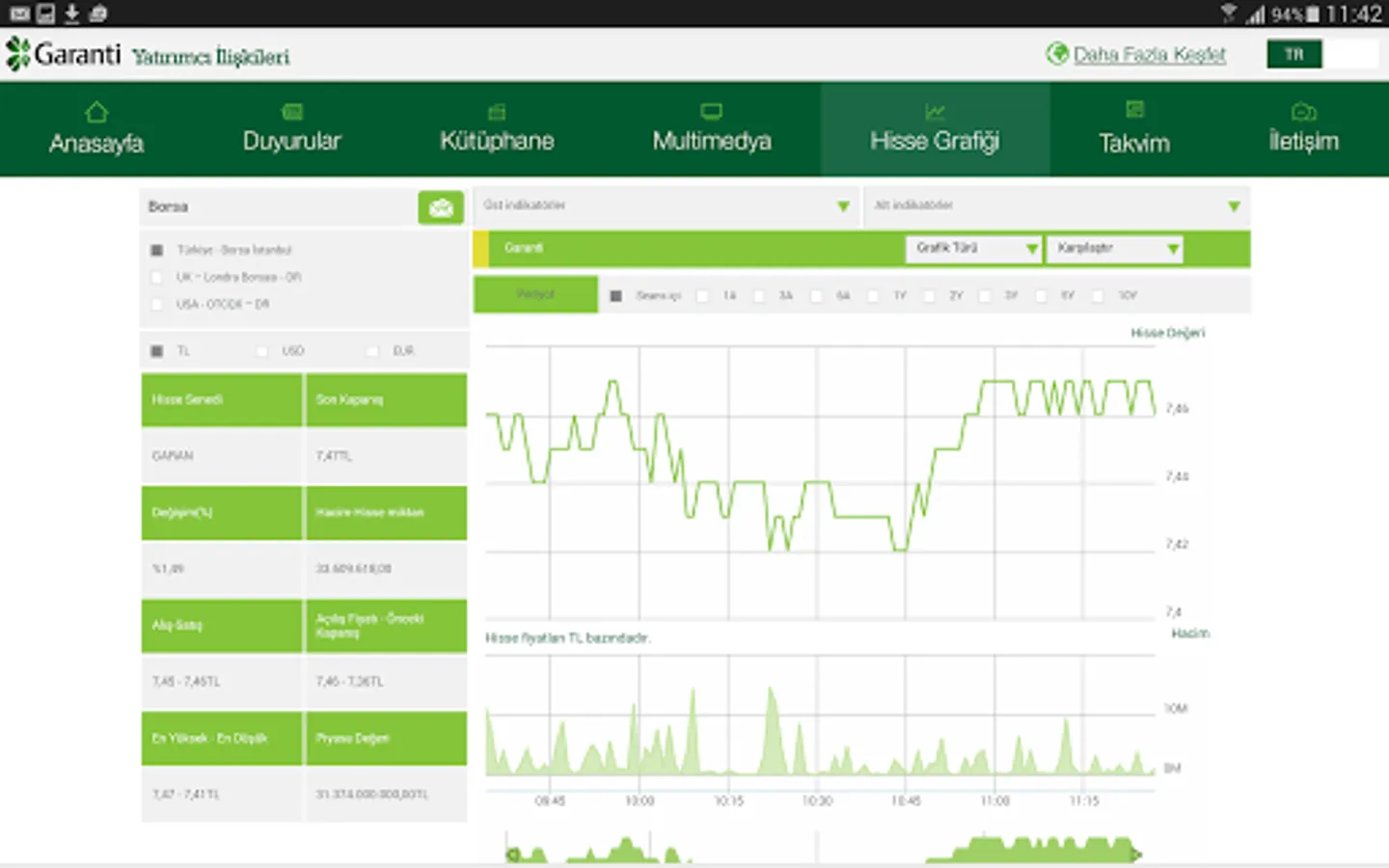The image size is (1389, 868).
Task: Click the green mail icon beside Borsa
Action: pos(441,207)
